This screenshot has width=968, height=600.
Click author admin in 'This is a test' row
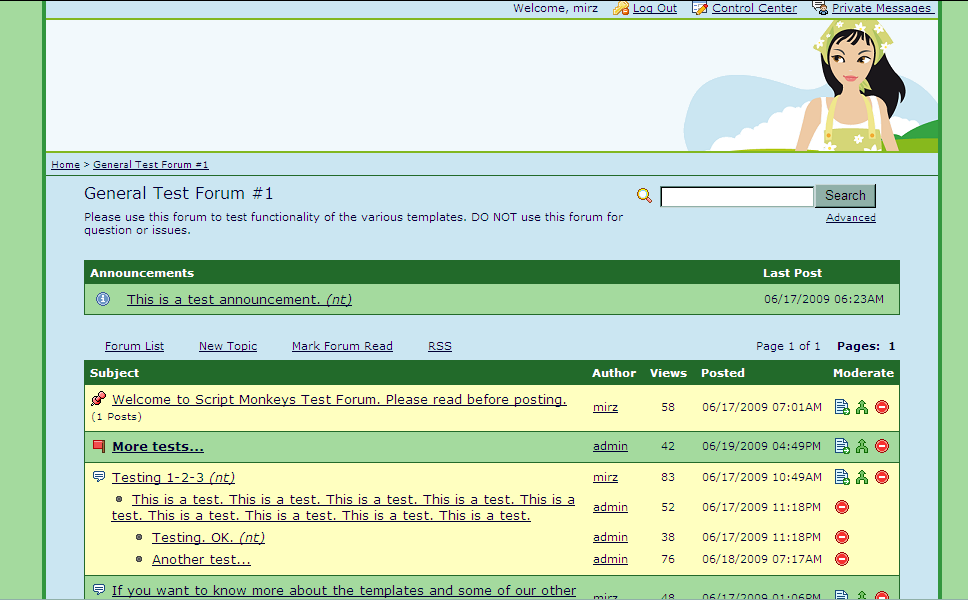coord(610,507)
